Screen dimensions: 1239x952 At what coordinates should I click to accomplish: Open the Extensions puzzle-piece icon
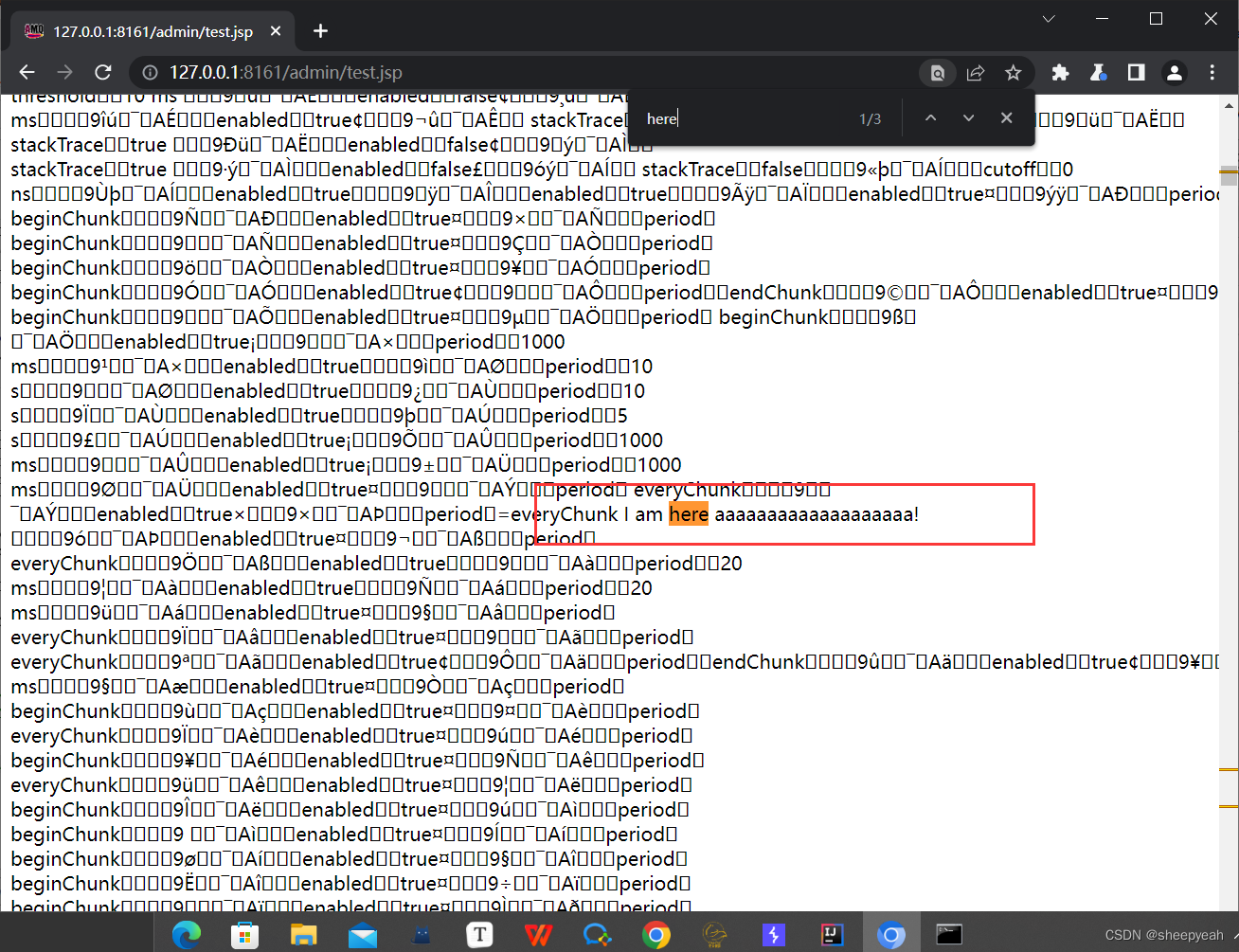click(1060, 72)
